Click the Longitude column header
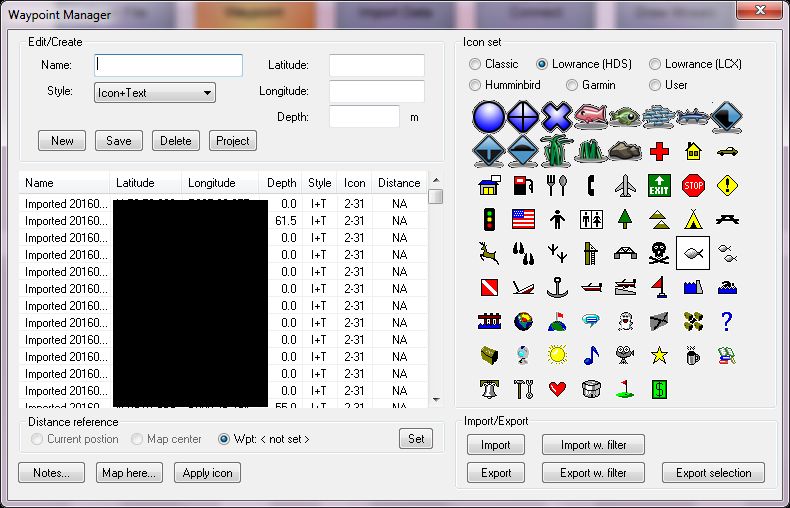The width and height of the screenshot is (790, 508). pos(211,183)
